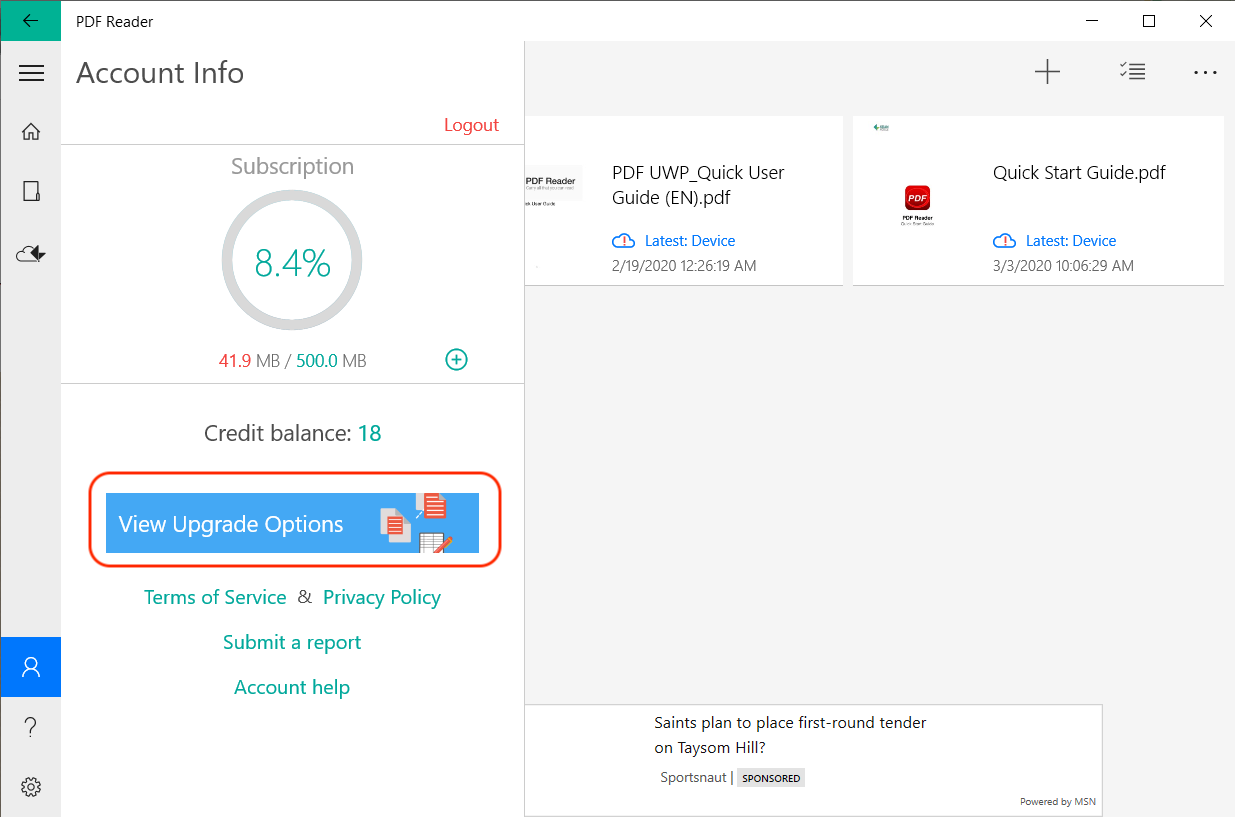The image size is (1235, 817).
Task: Open the Privacy Policy link
Action: (x=382, y=597)
